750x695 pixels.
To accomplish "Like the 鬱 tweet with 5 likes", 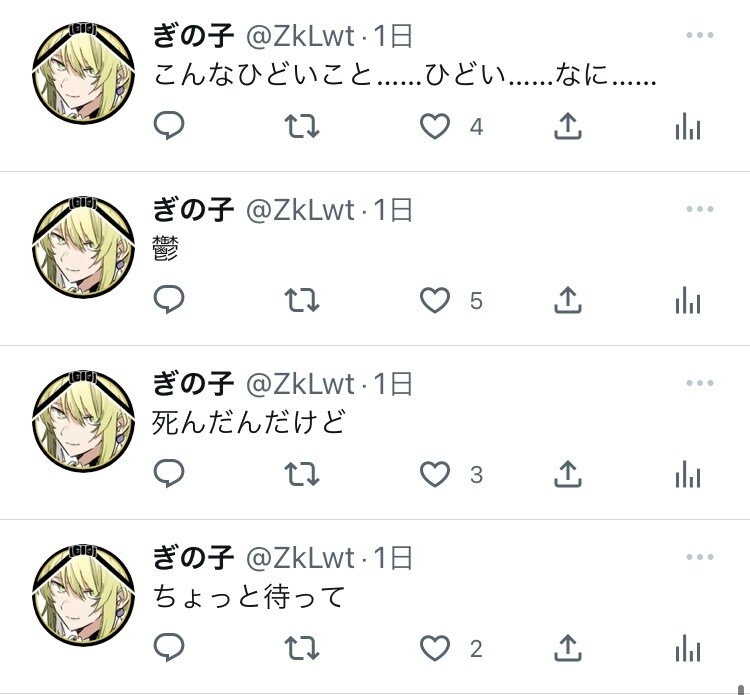I will point(435,300).
